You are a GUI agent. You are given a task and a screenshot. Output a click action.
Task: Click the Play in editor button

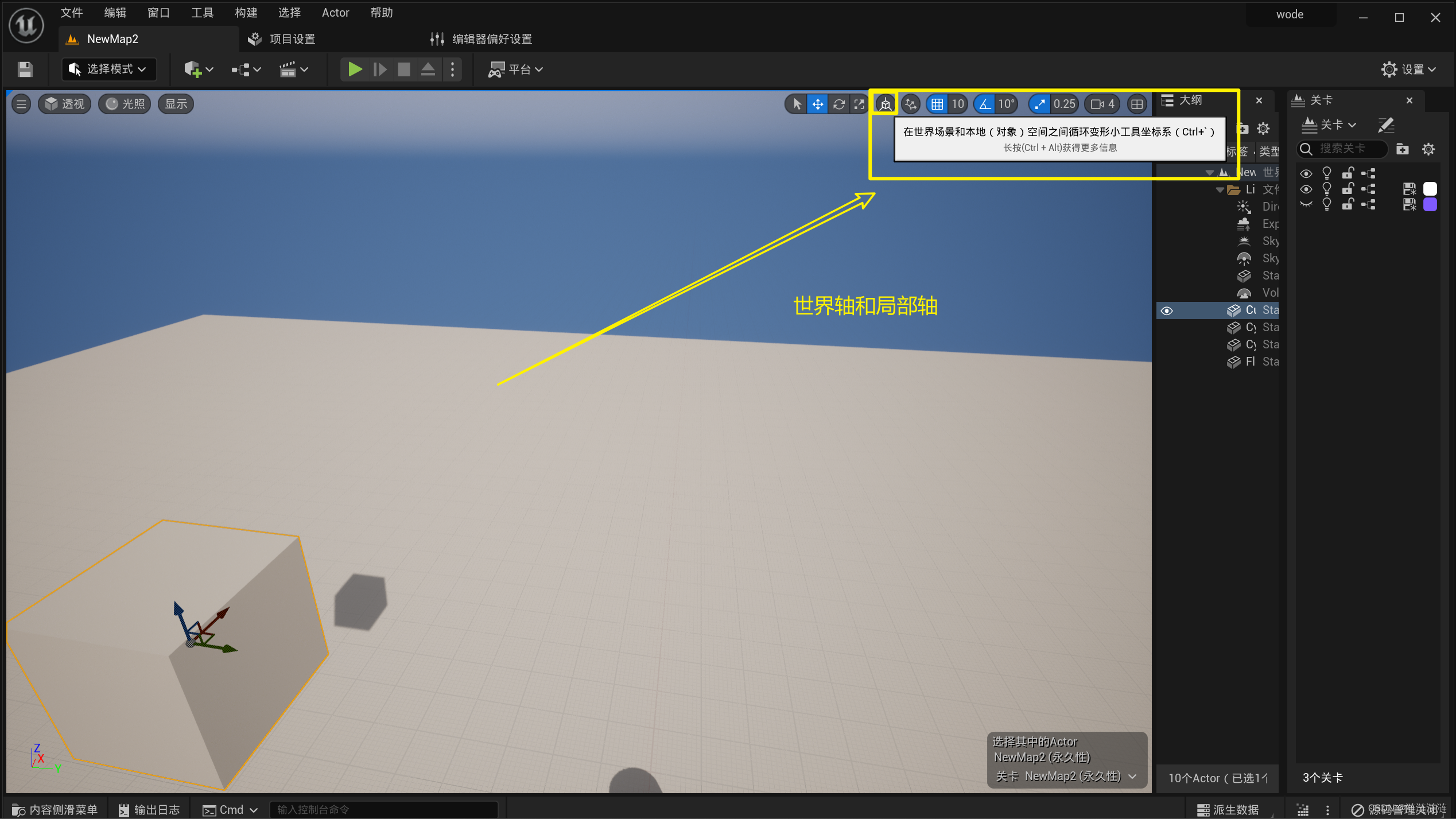(355, 69)
